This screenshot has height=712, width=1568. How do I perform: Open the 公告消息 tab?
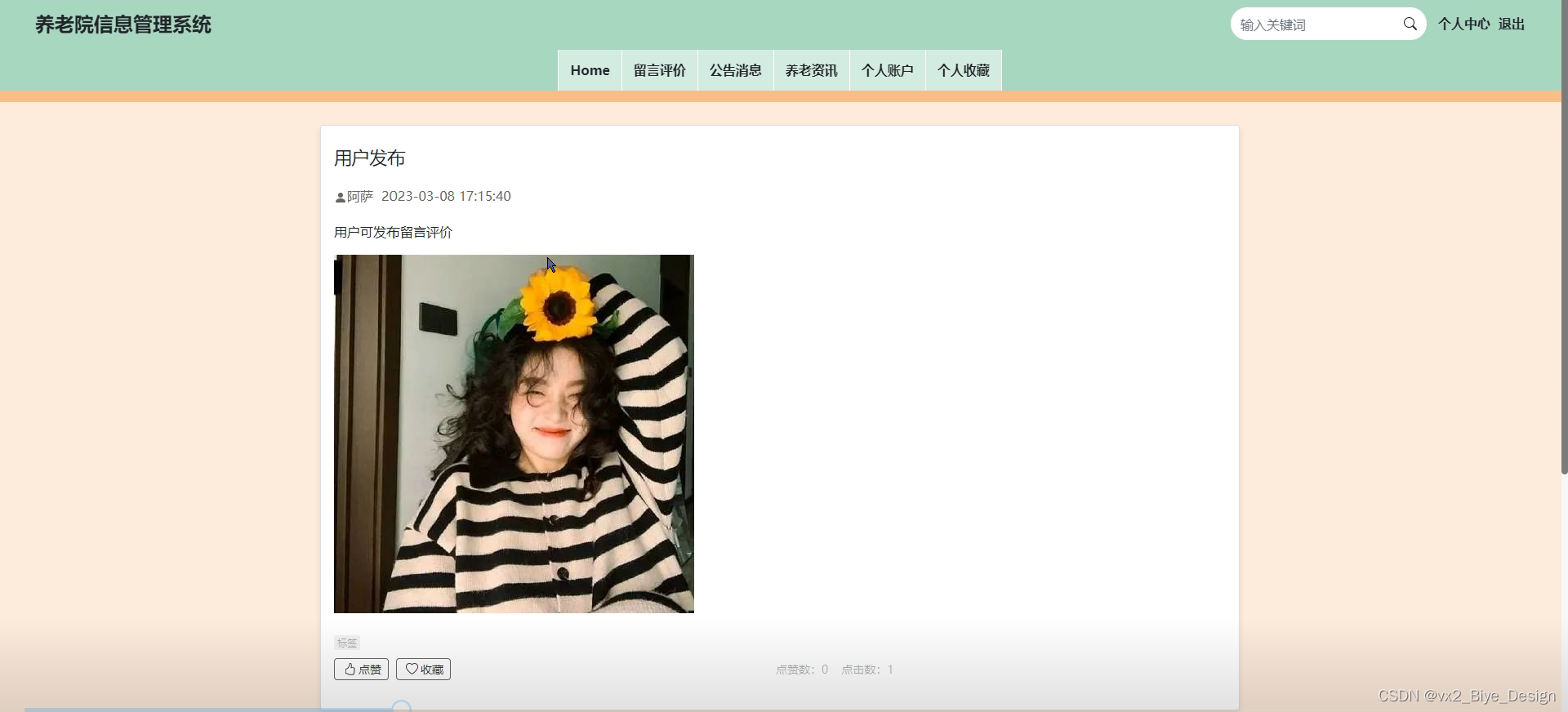[736, 70]
